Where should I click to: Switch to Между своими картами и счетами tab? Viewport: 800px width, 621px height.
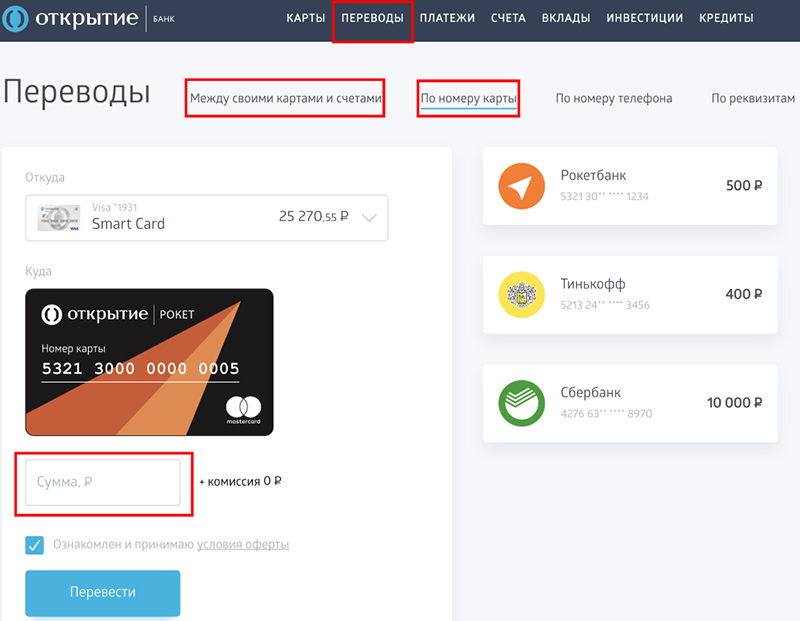point(286,98)
